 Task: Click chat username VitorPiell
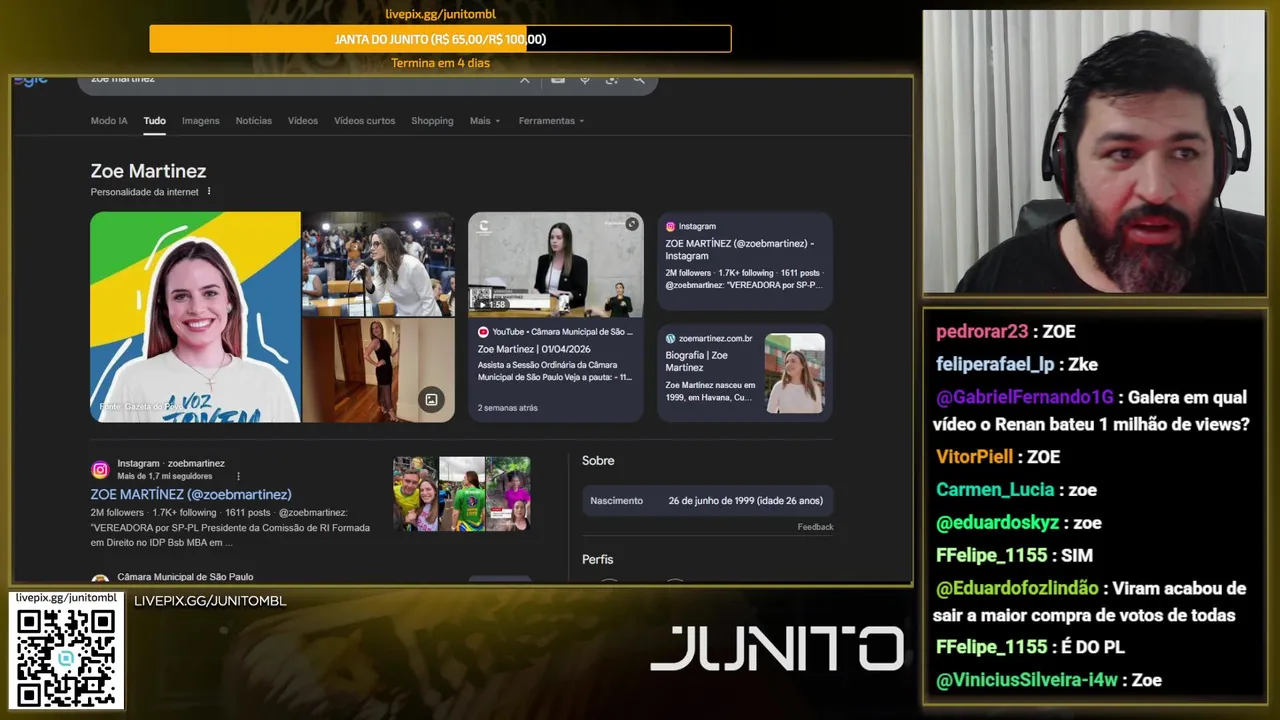click(975, 457)
